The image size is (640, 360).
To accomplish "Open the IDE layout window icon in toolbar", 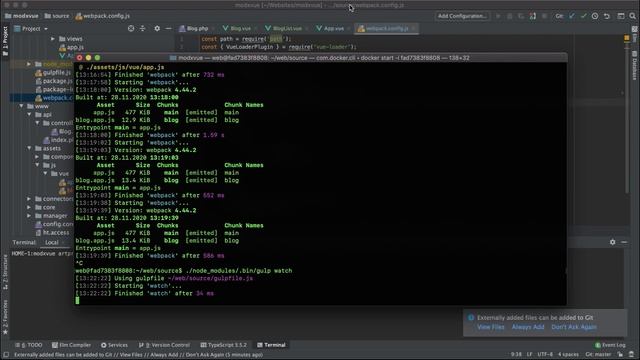I will pyautogui.click(x=621, y=16).
